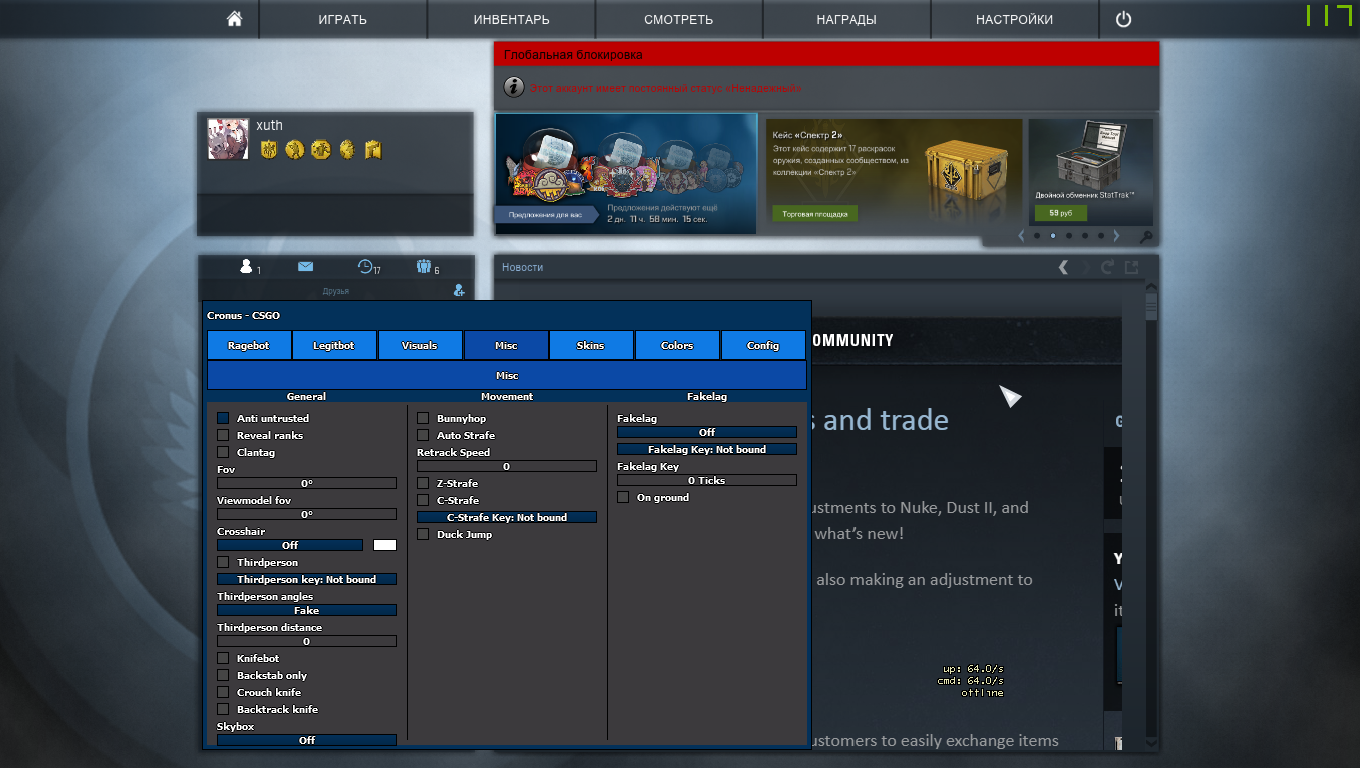
Task: Go forward in the news browser
Action: pyautogui.click(x=1087, y=267)
